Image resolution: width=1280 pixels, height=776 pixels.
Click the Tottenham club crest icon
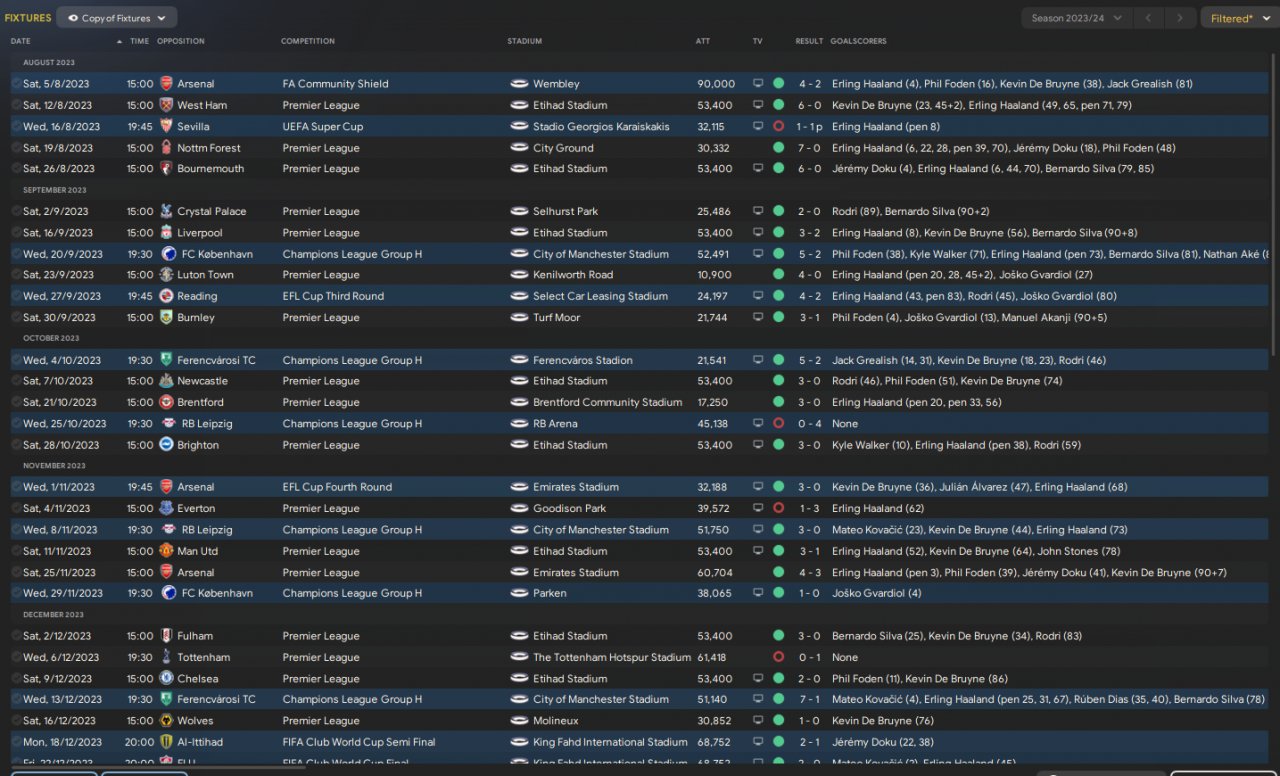[x=166, y=657]
